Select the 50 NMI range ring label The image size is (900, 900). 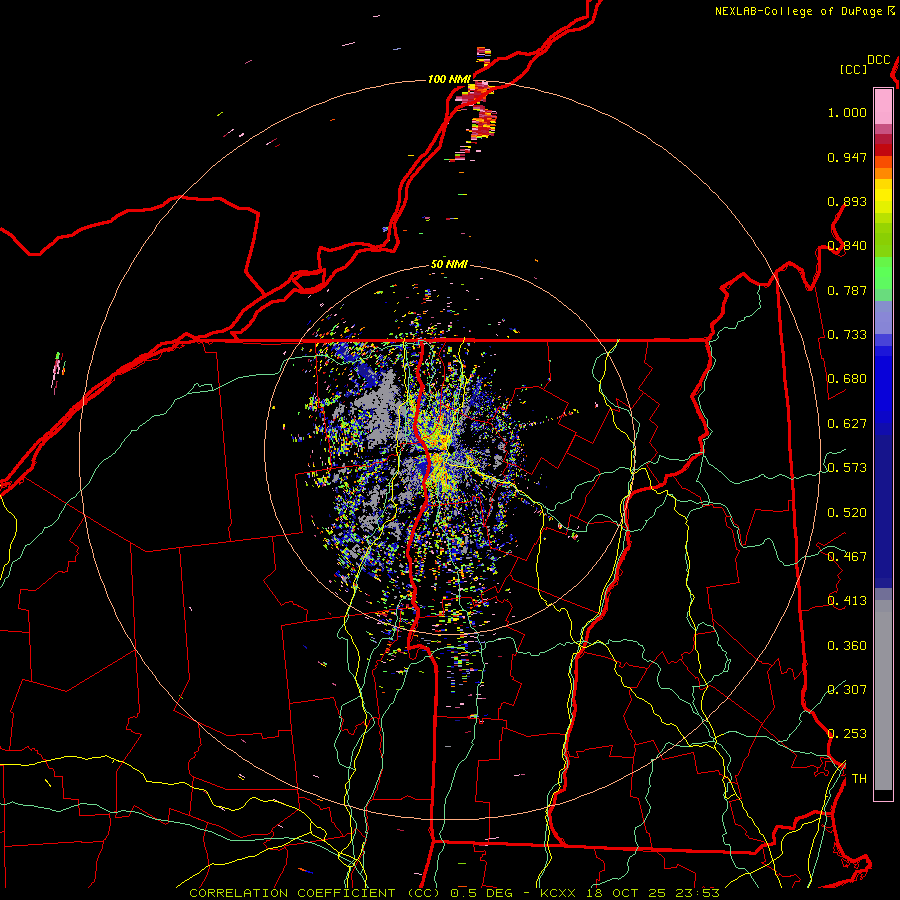449,264
